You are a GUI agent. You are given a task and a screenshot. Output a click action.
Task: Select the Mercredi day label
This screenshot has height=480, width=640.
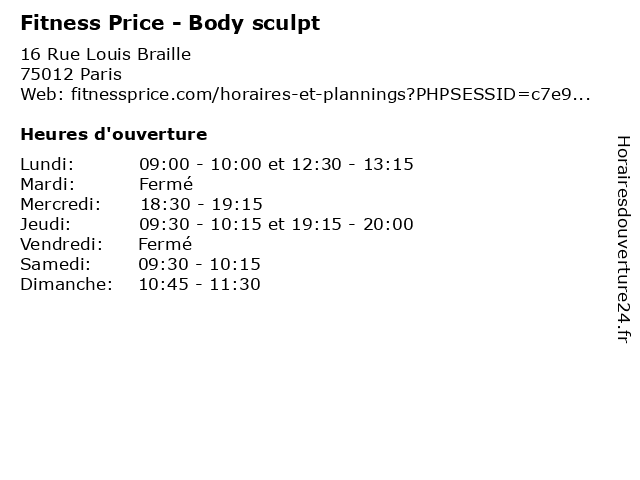(x=60, y=204)
